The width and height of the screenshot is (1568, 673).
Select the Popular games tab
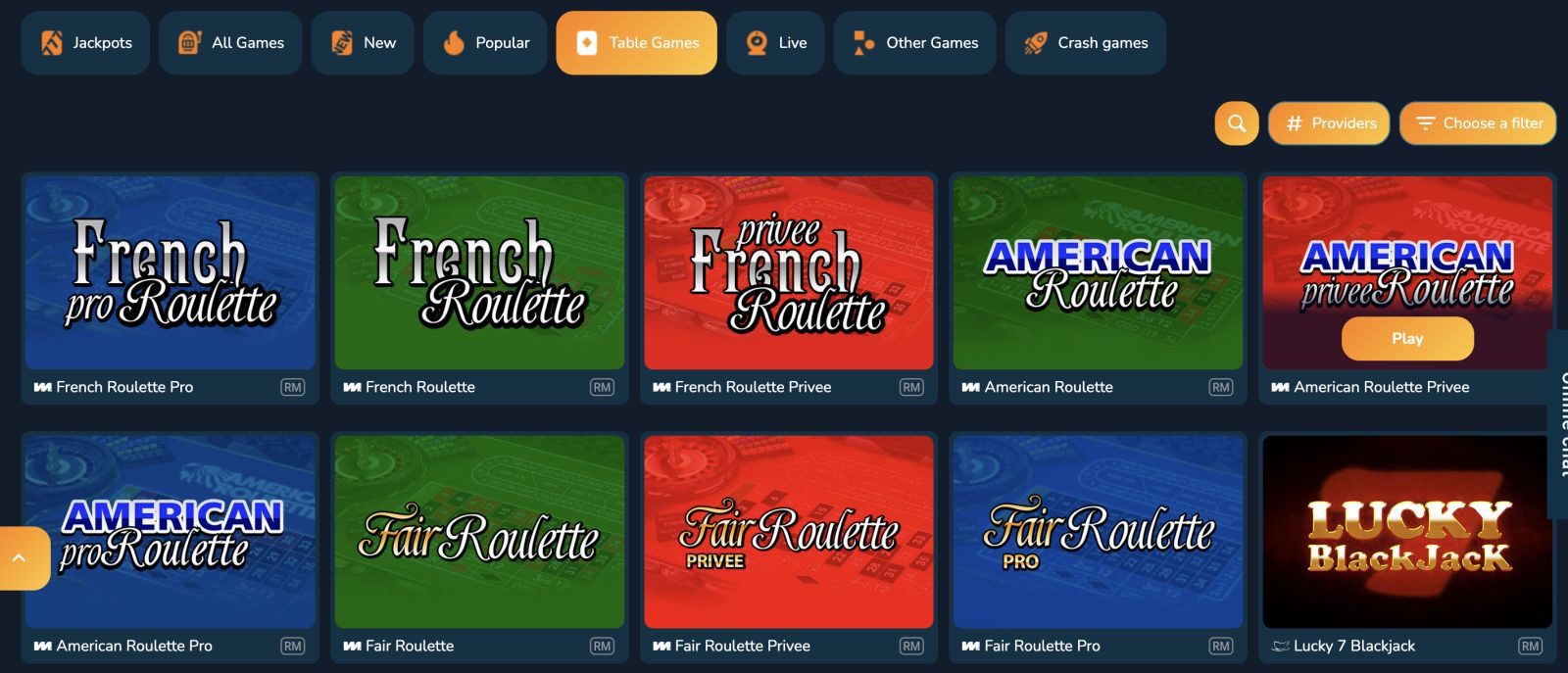tap(485, 43)
